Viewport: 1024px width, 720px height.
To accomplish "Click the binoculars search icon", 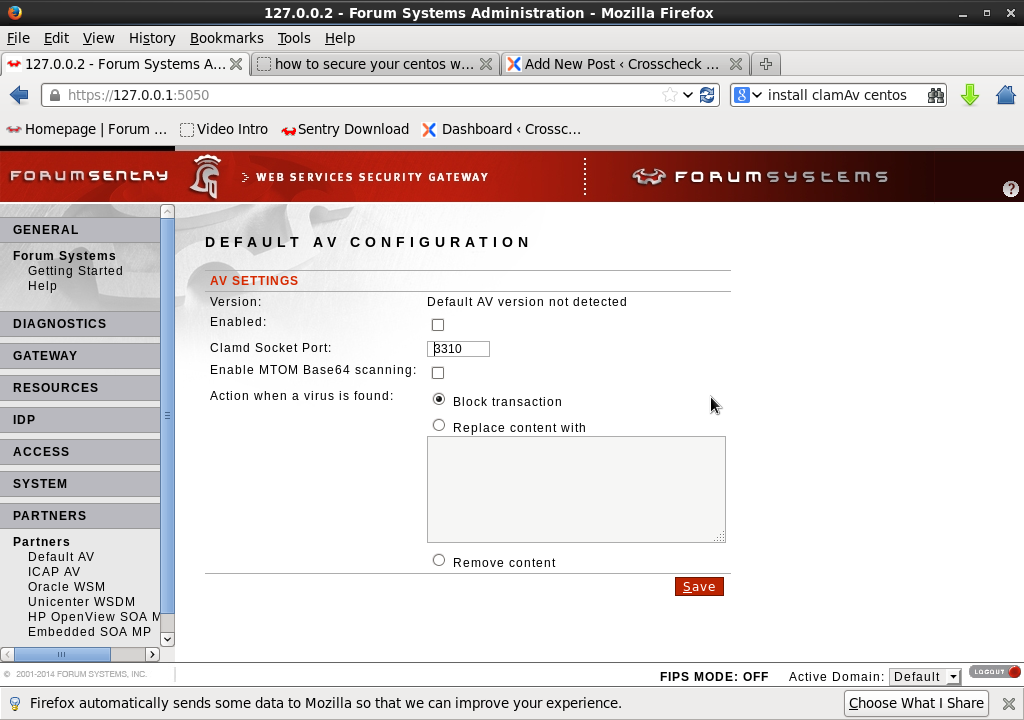I will pos(935,95).
